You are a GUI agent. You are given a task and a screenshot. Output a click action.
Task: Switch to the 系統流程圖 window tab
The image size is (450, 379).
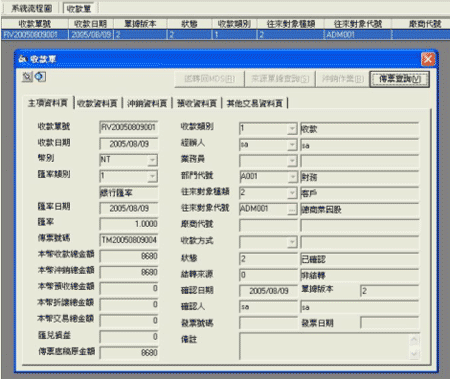click(x=31, y=8)
